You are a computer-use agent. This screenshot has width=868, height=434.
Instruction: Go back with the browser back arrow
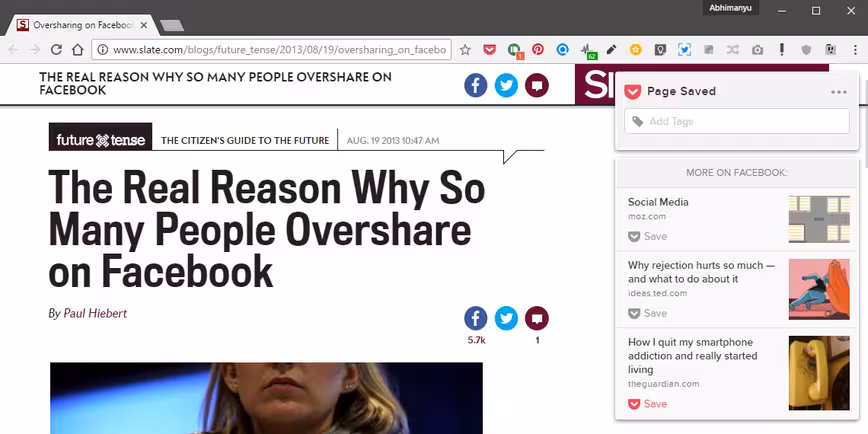point(13,50)
